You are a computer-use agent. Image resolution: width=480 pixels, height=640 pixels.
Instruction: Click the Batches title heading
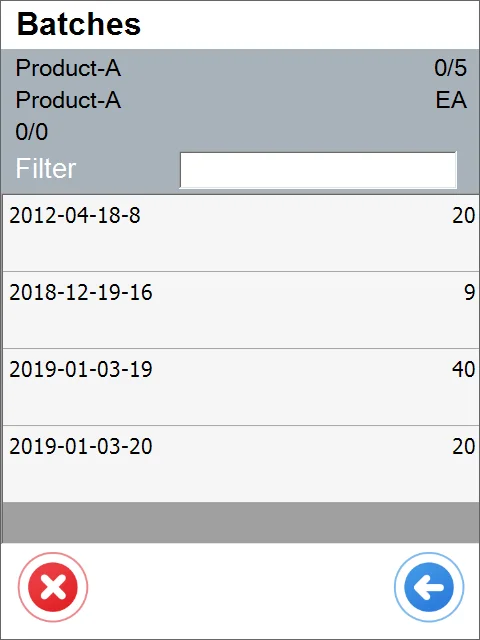click(x=79, y=24)
